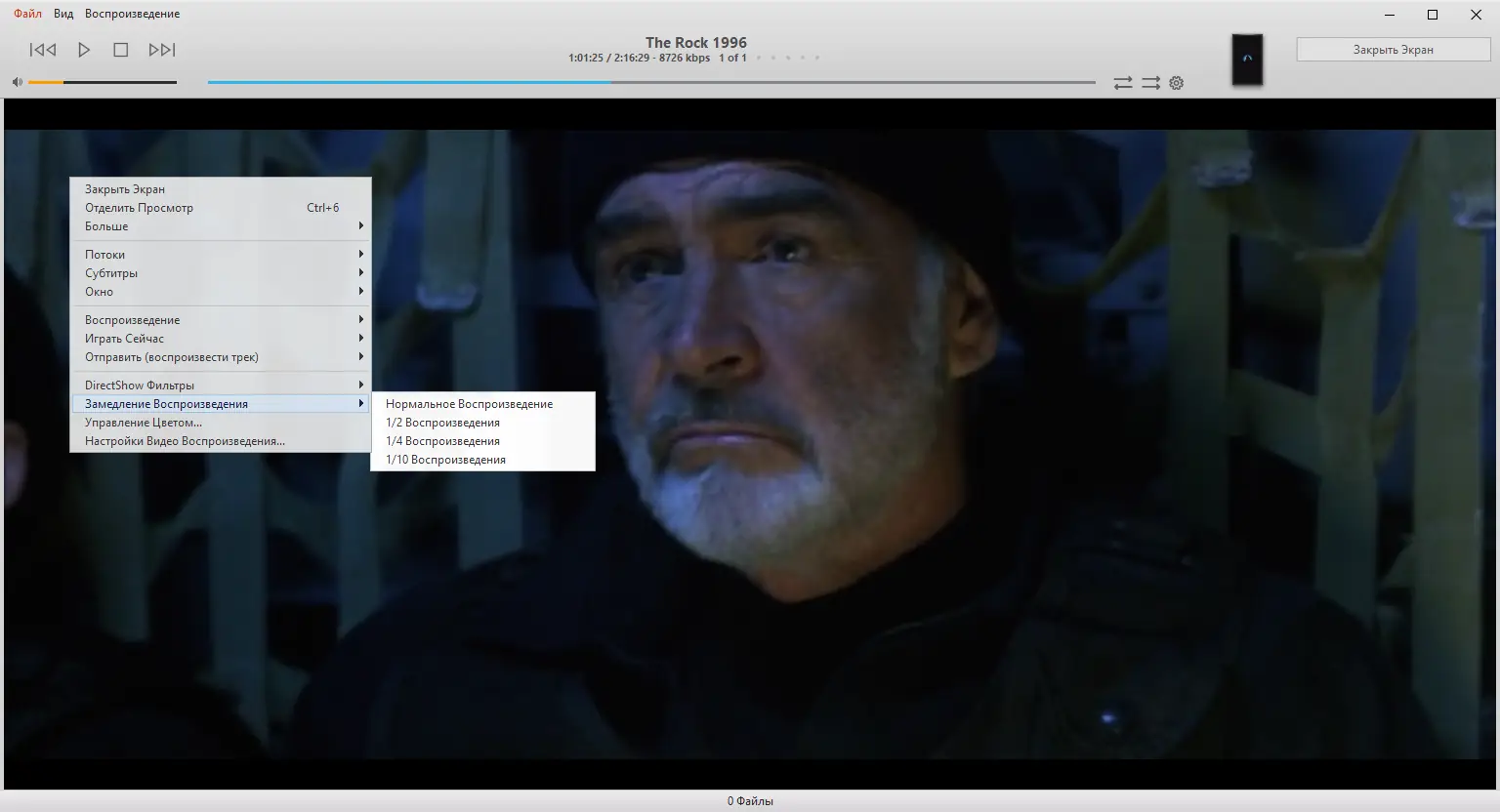The image size is (1500, 812).
Task: Expand the Окно submenu
Action: coord(221,292)
